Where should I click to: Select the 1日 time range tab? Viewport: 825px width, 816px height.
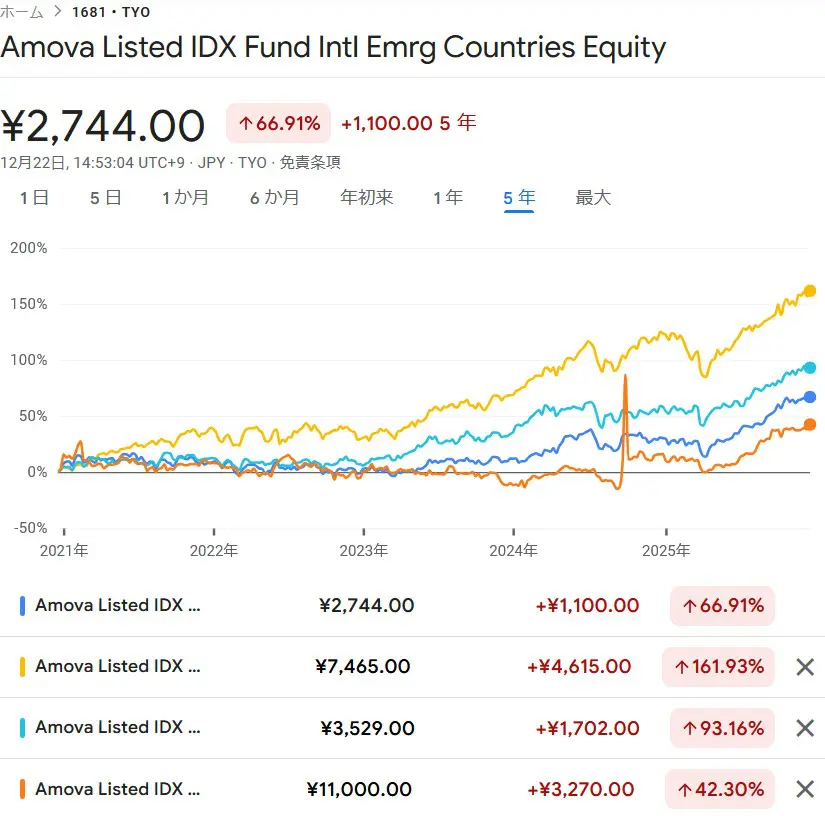coord(34,198)
